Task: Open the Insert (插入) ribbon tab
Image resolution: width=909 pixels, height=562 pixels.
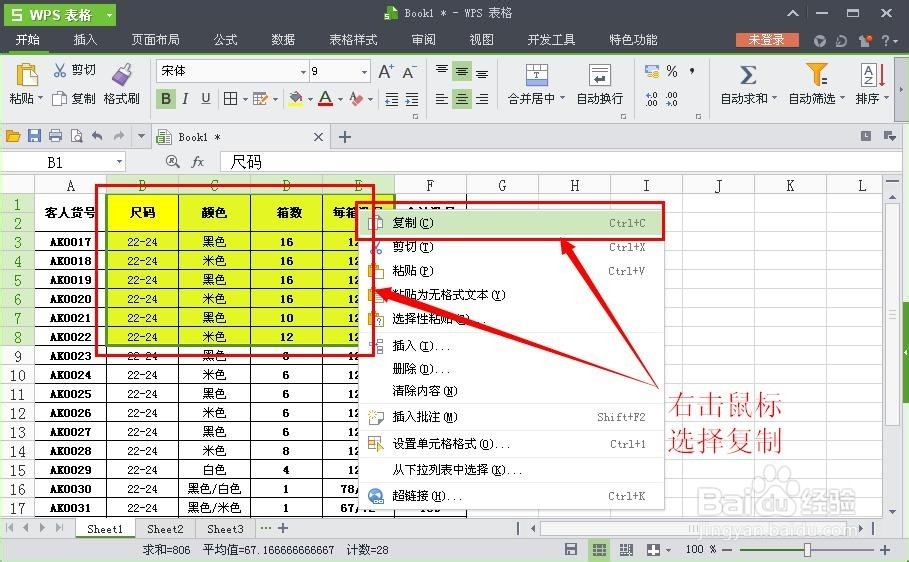Action: pyautogui.click(x=85, y=39)
